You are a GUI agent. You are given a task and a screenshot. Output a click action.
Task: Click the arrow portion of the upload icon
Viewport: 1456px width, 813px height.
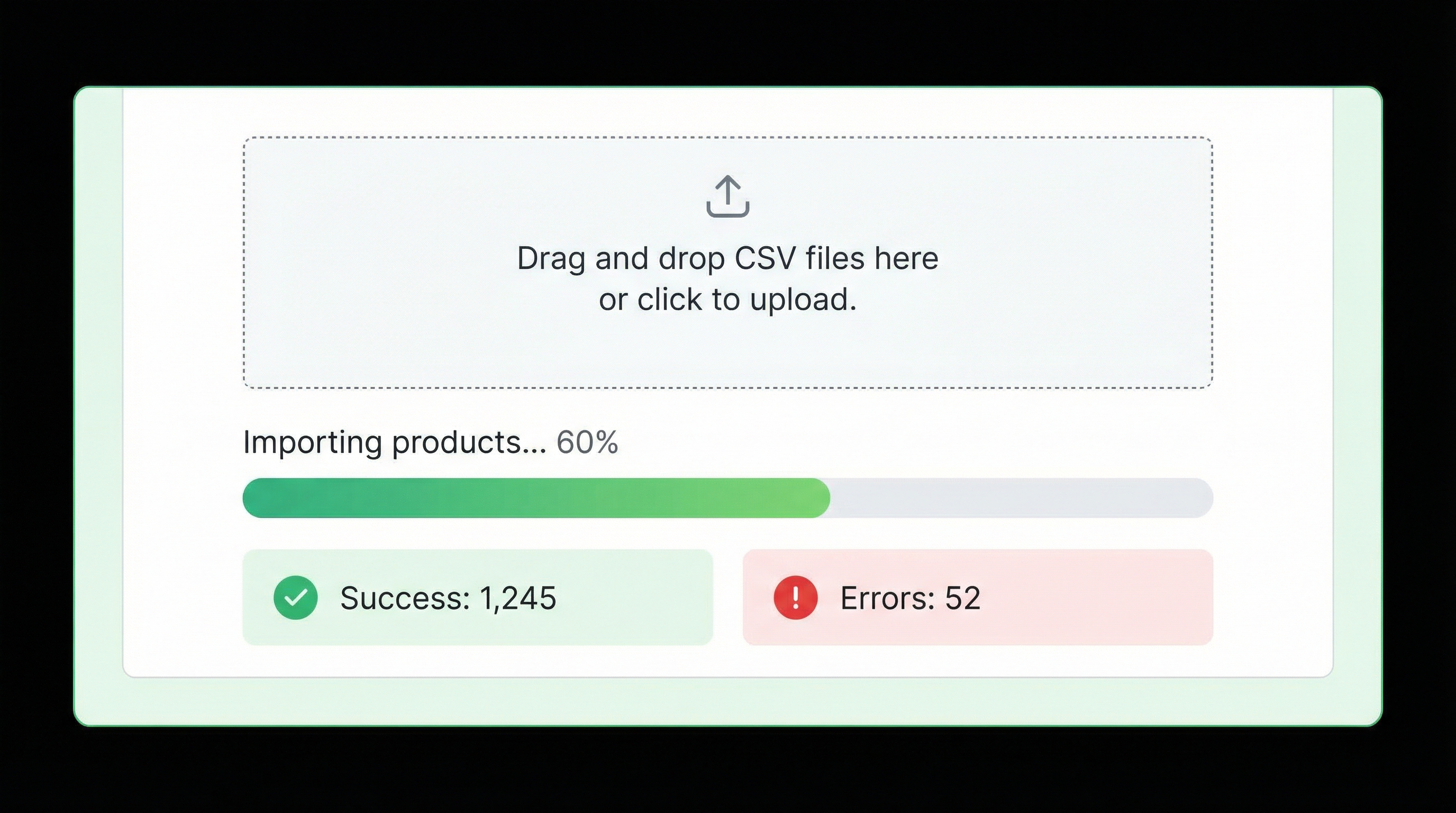pos(727,186)
